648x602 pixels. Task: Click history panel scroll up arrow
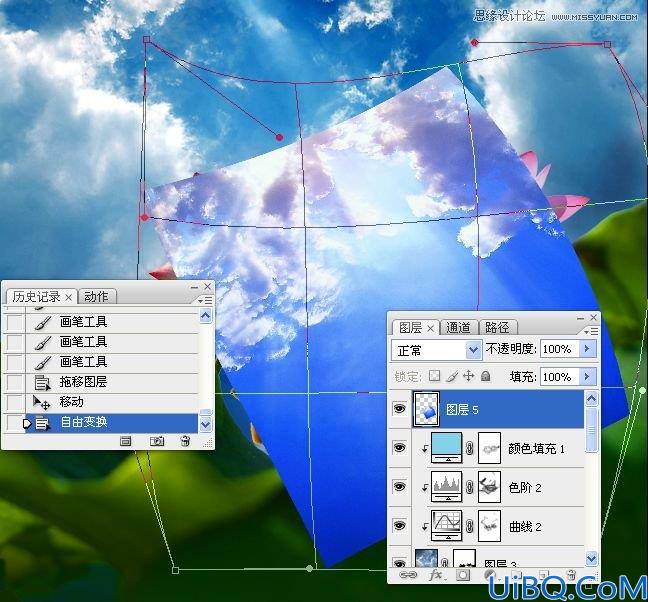pyautogui.click(x=205, y=316)
